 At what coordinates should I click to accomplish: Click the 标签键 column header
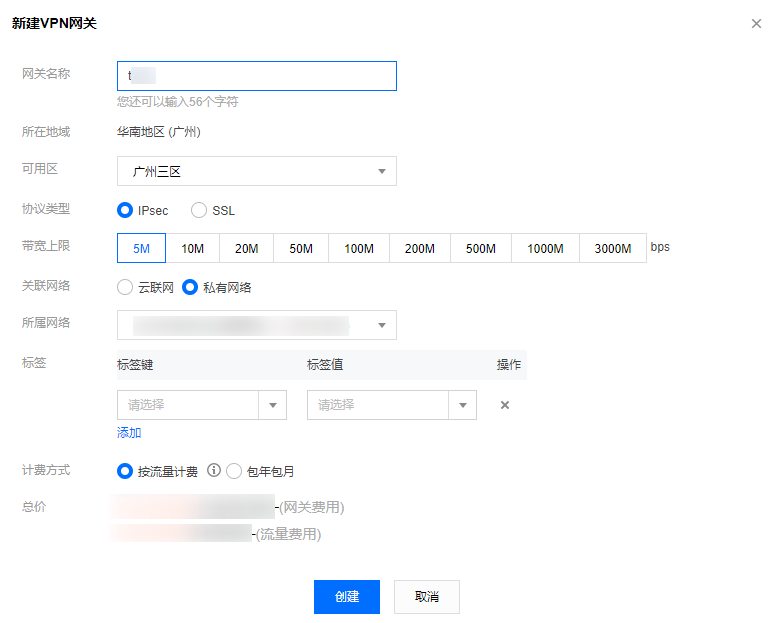[x=135, y=365]
